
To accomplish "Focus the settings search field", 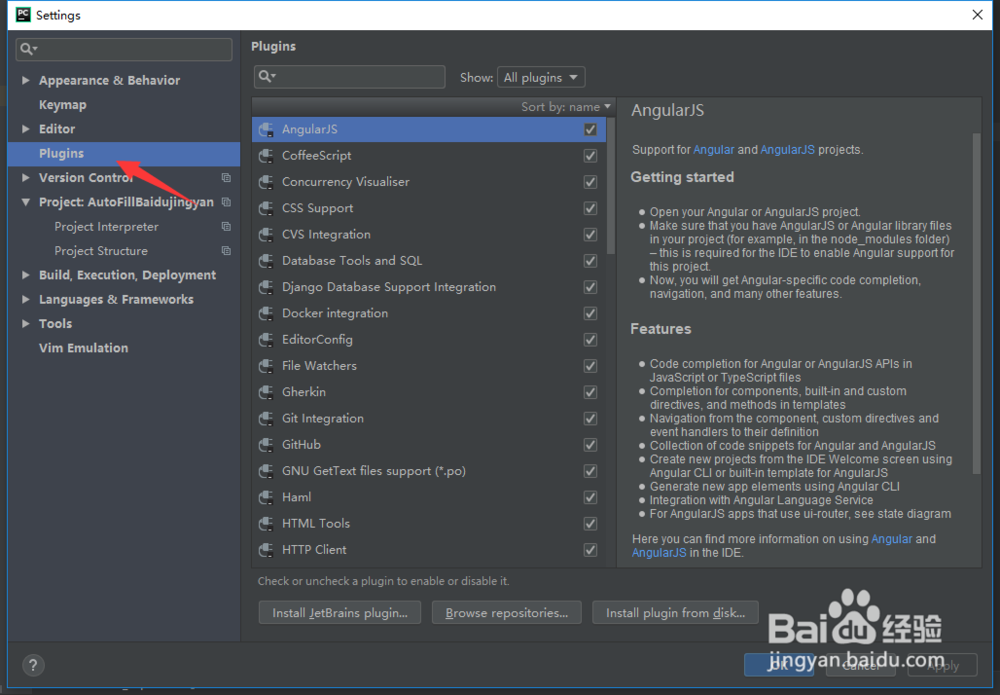I will pos(124,49).
